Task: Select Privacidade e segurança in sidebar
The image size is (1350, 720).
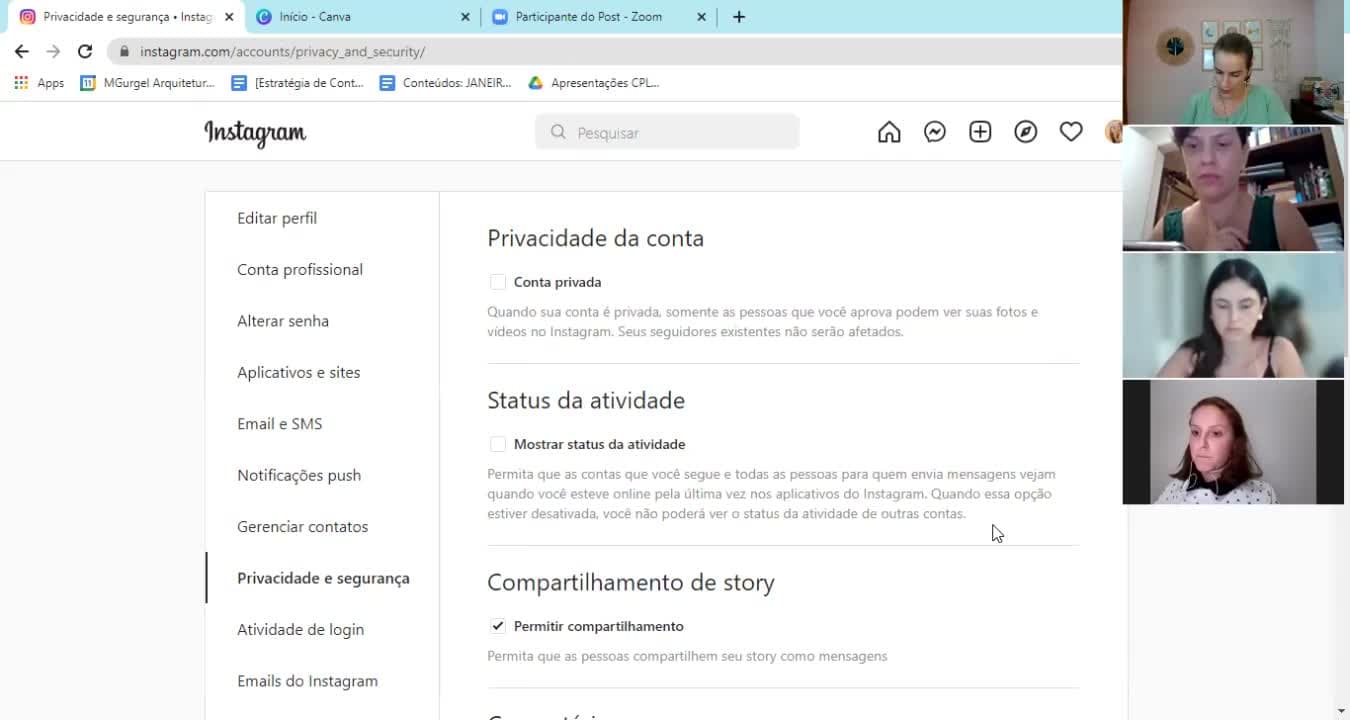Action: click(322, 578)
